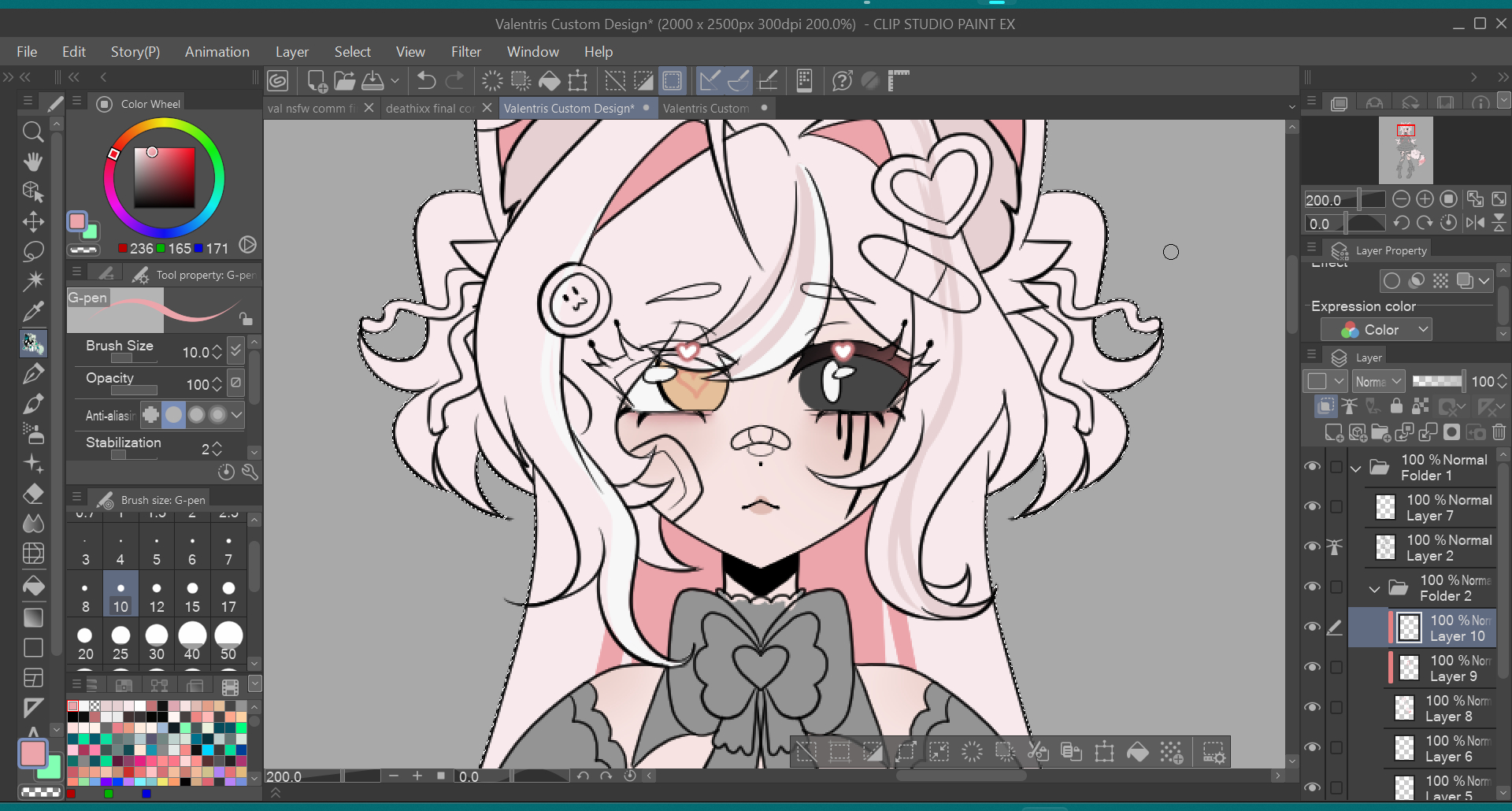Image resolution: width=1512 pixels, height=811 pixels.
Task: Open the Expression color dropdown
Action: (1386, 330)
